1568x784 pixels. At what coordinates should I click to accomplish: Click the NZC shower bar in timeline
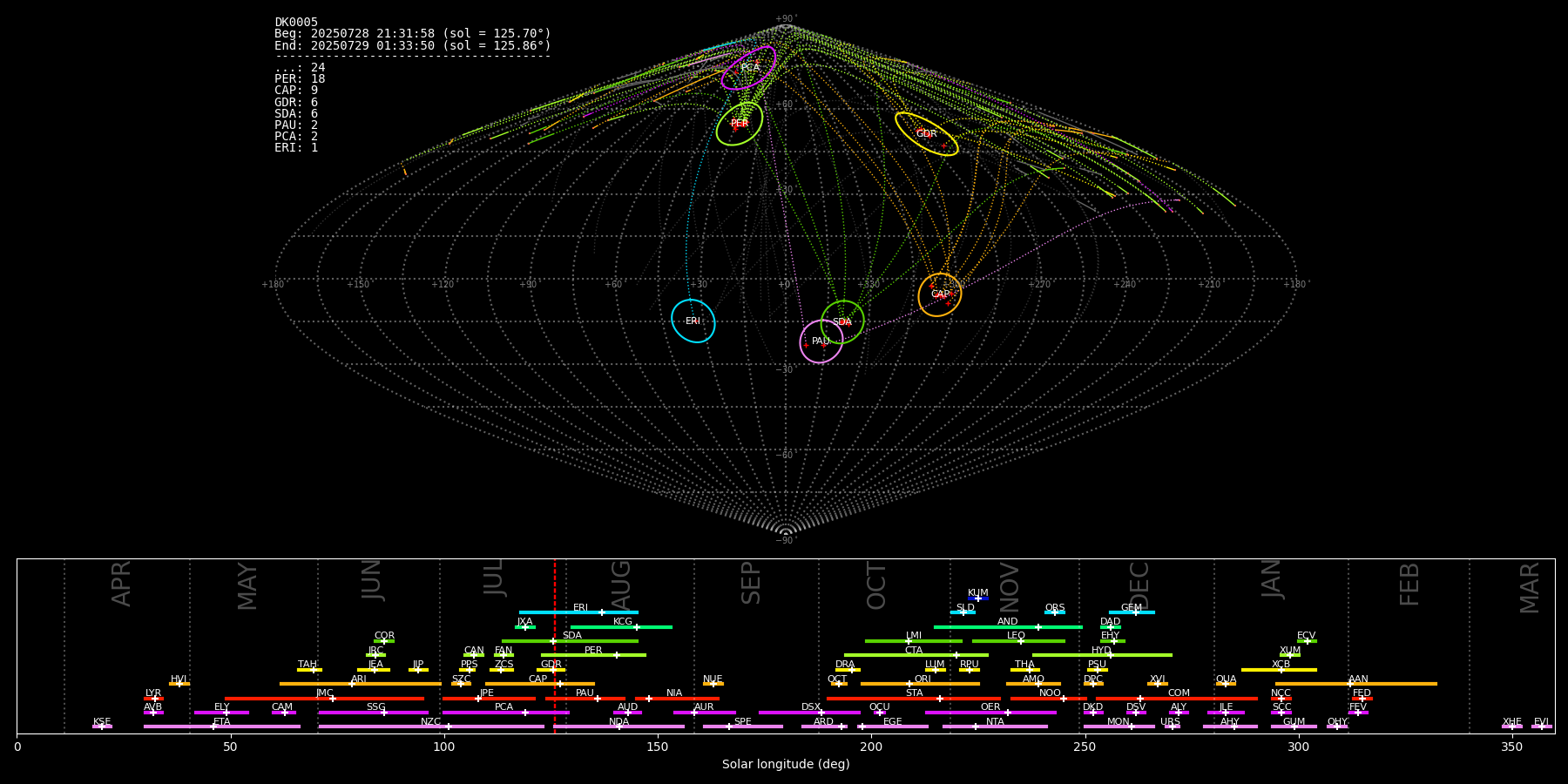pos(431,727)
